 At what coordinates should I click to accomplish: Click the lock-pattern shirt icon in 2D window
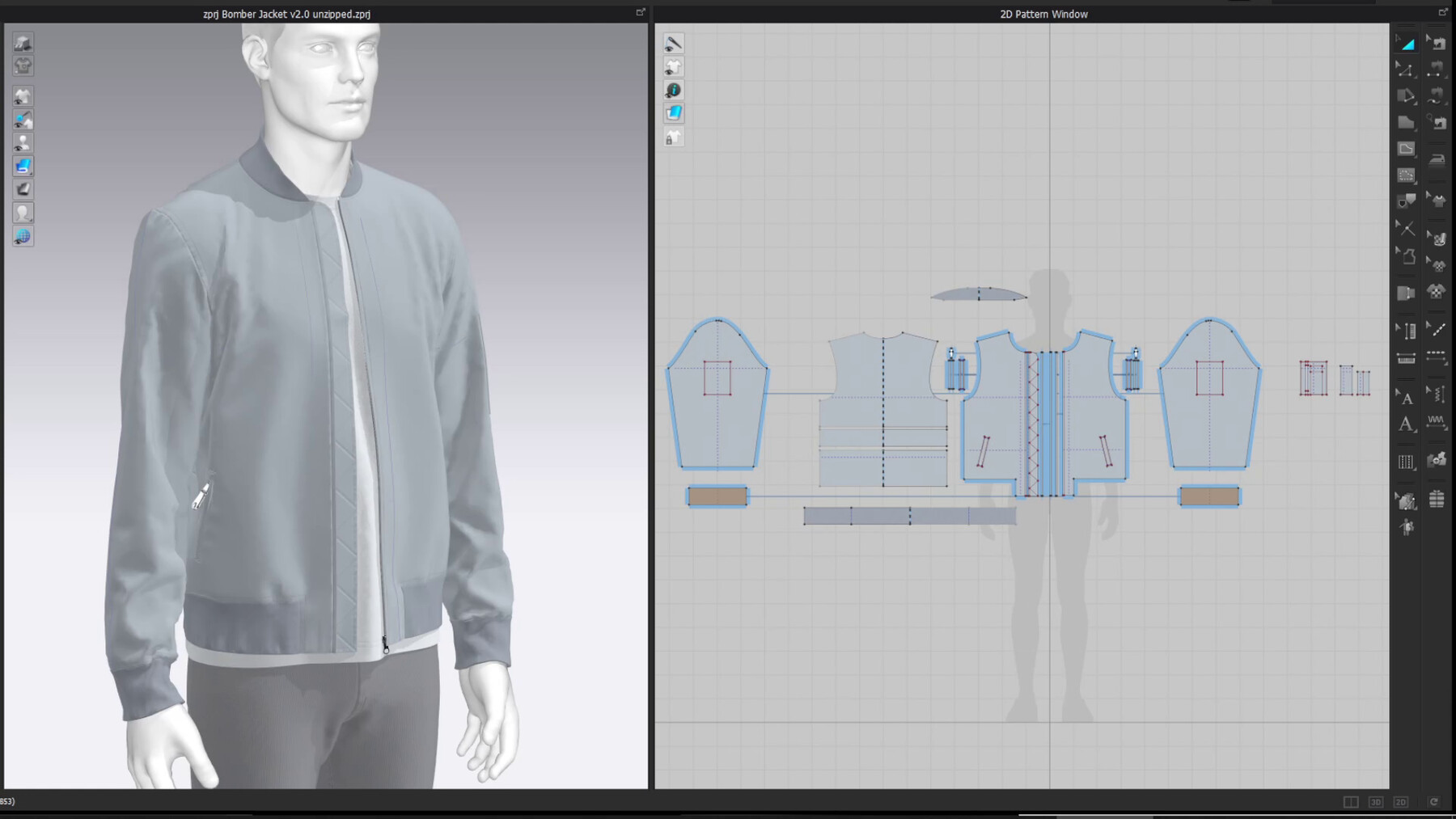pyautogui.click(x=674, y=137)
